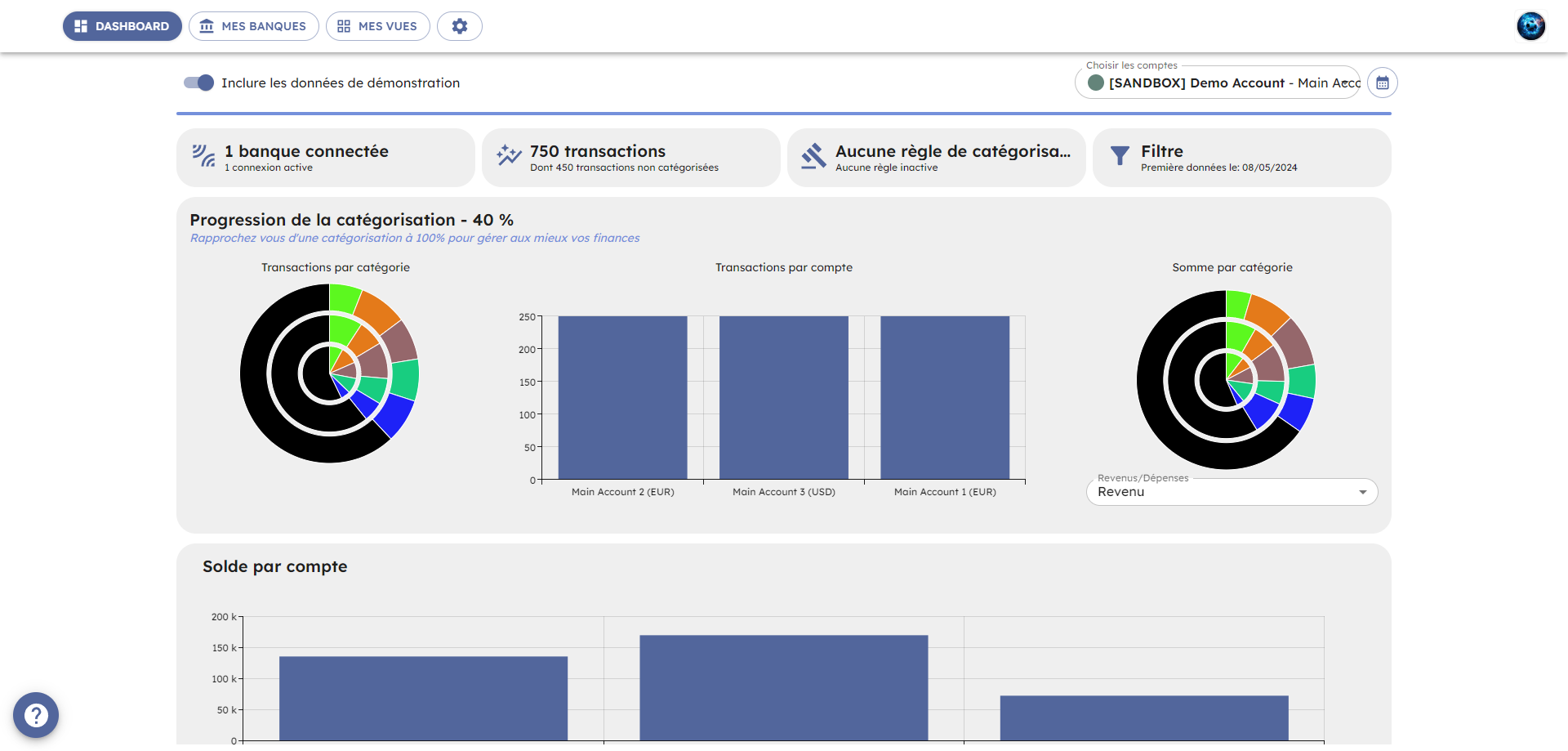Image resolution: width=1568 pixels, height=751 pixels.
Task: Click the bank connection signal icon
Action: pos(203,155)
